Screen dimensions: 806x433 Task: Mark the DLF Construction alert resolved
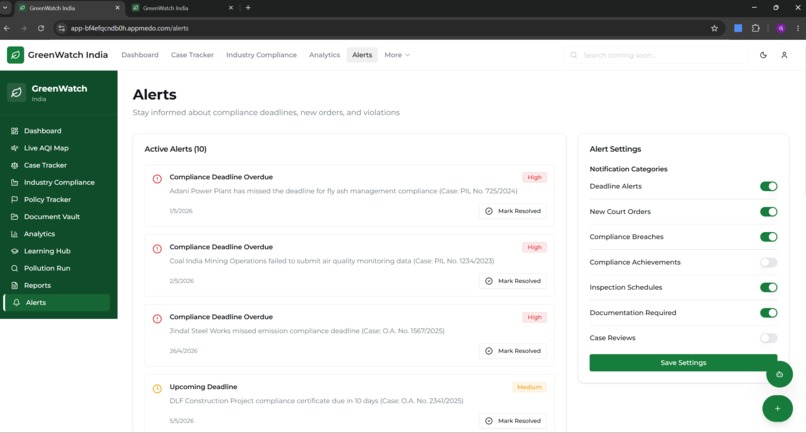pyautogui.click(x=513, y=421)
